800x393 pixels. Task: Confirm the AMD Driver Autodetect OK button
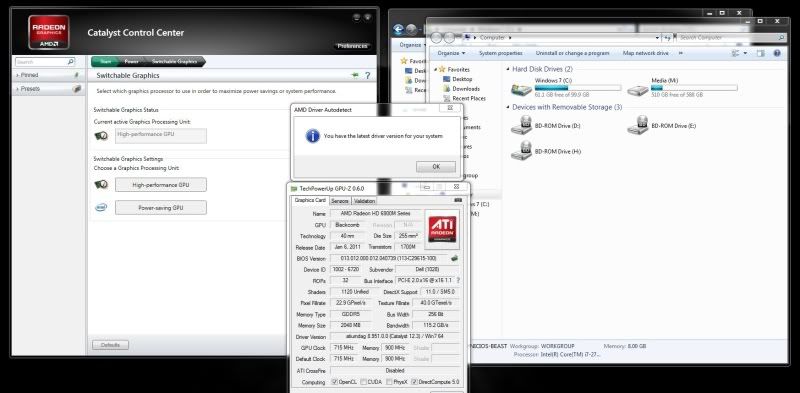[x=436, y=167]
